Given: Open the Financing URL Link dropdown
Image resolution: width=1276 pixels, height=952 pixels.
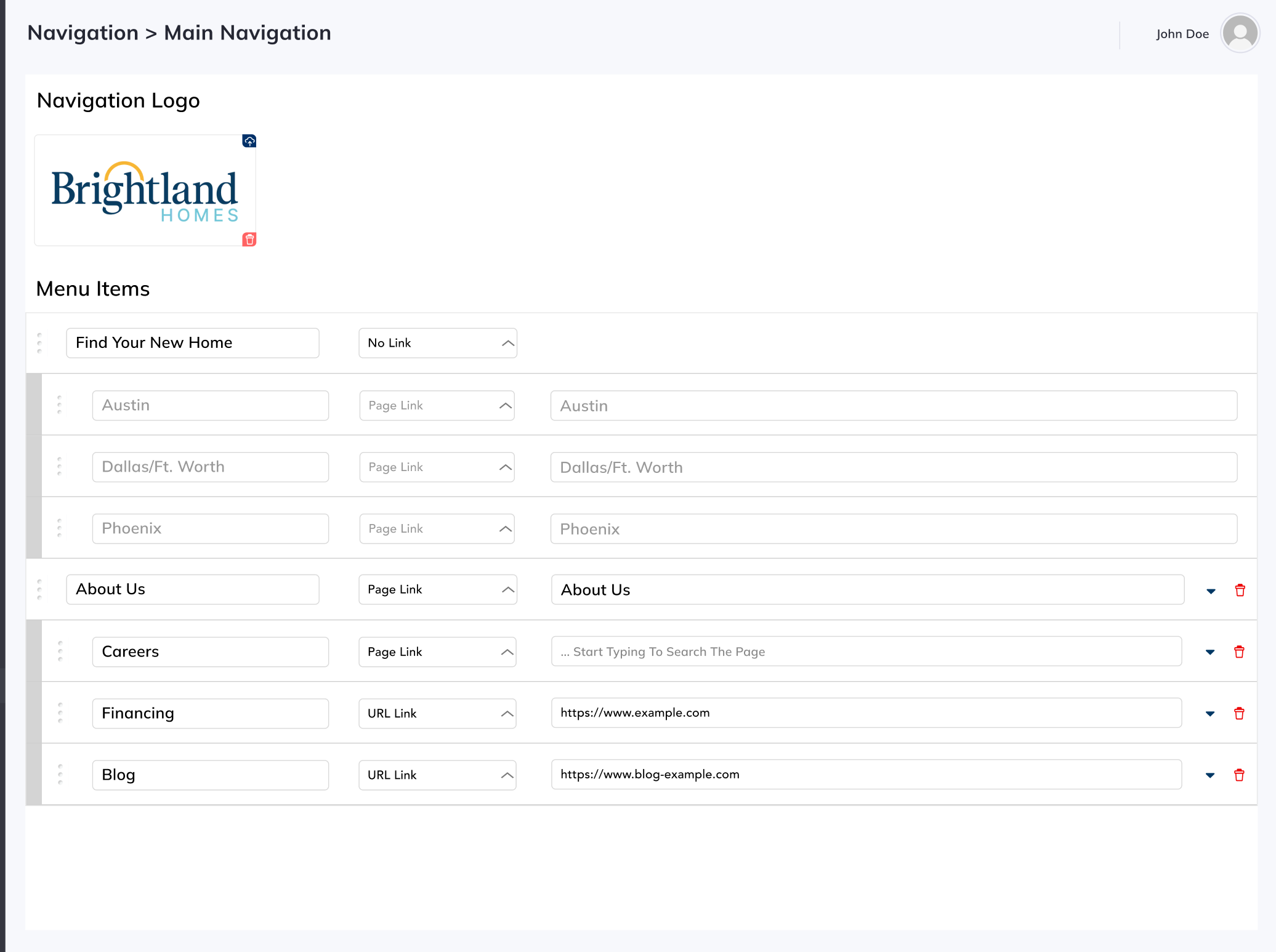Looking at the screenshot, I should pos(437,714).
